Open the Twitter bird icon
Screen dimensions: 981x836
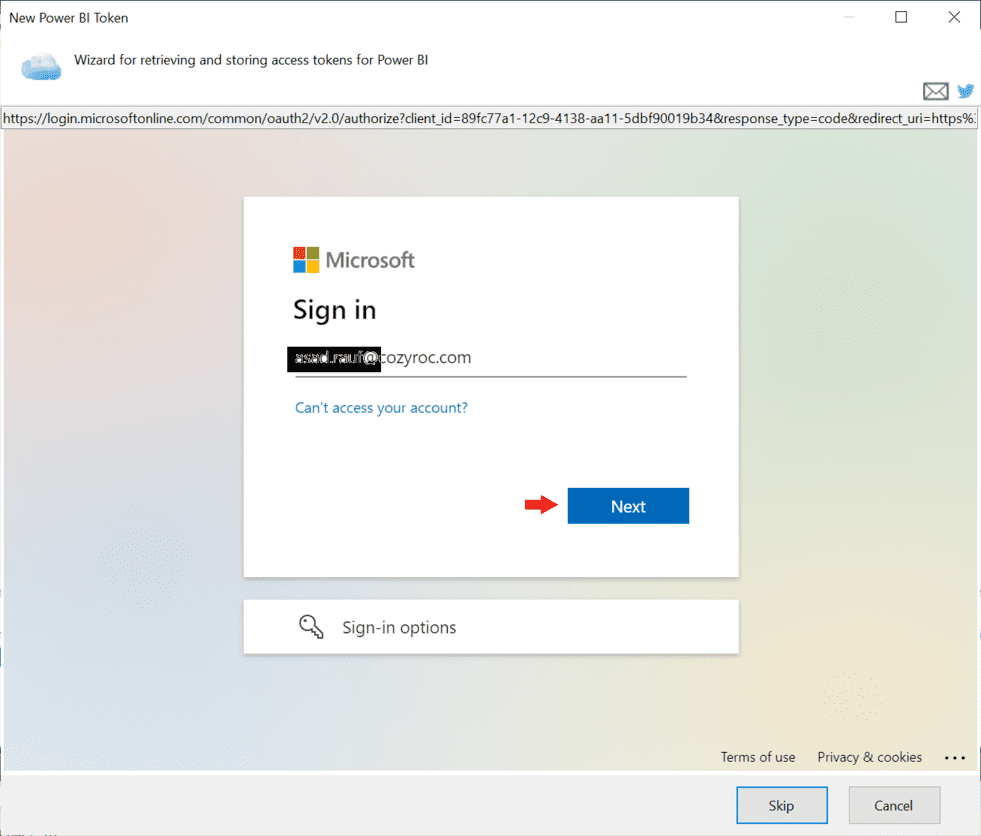[965, 91]
